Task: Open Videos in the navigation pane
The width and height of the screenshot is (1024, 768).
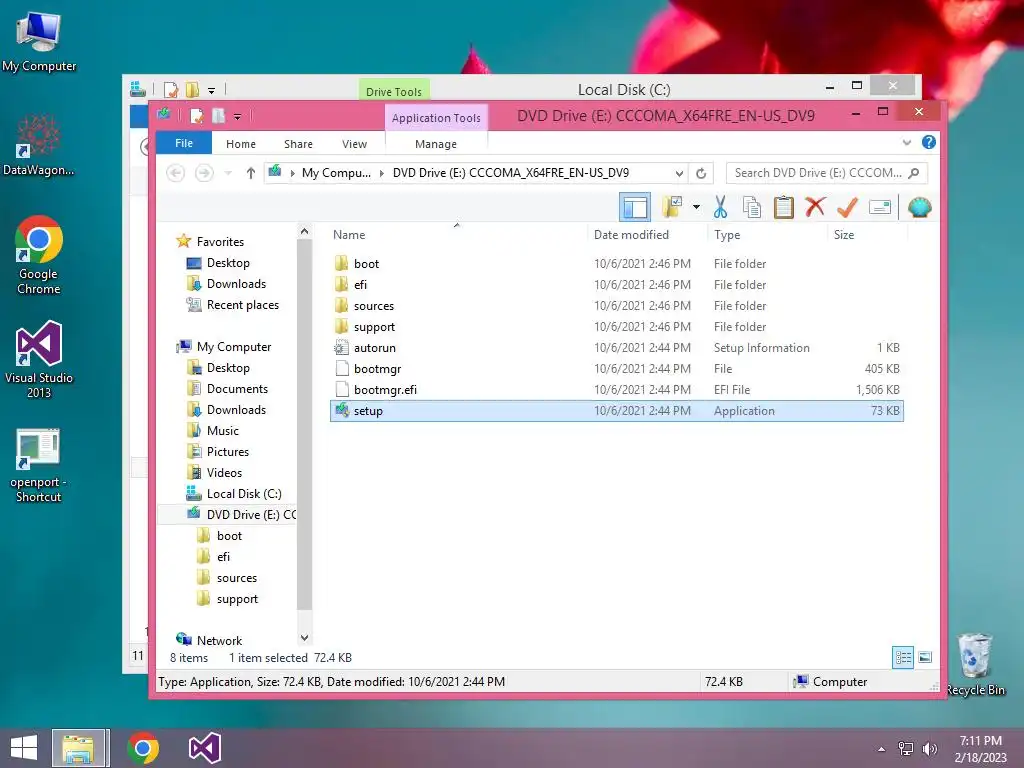Action: (x=214, y=473)
